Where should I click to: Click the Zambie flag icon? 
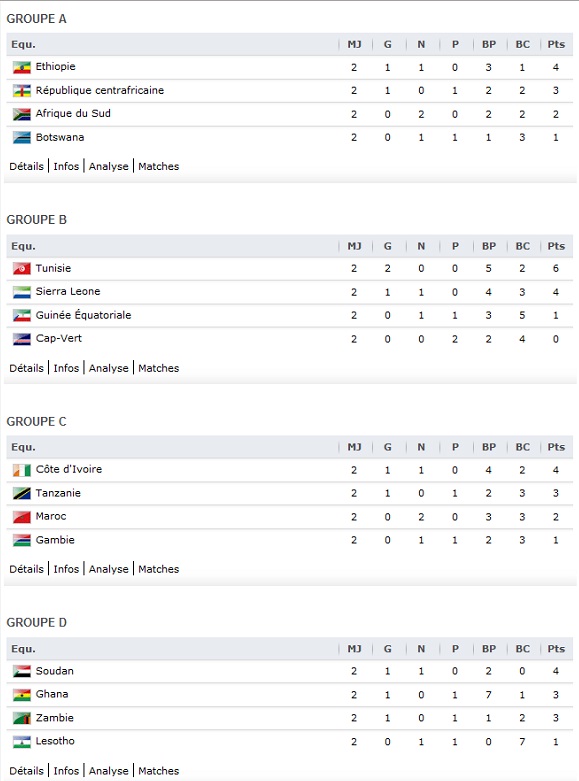click(x=22, y=718)
